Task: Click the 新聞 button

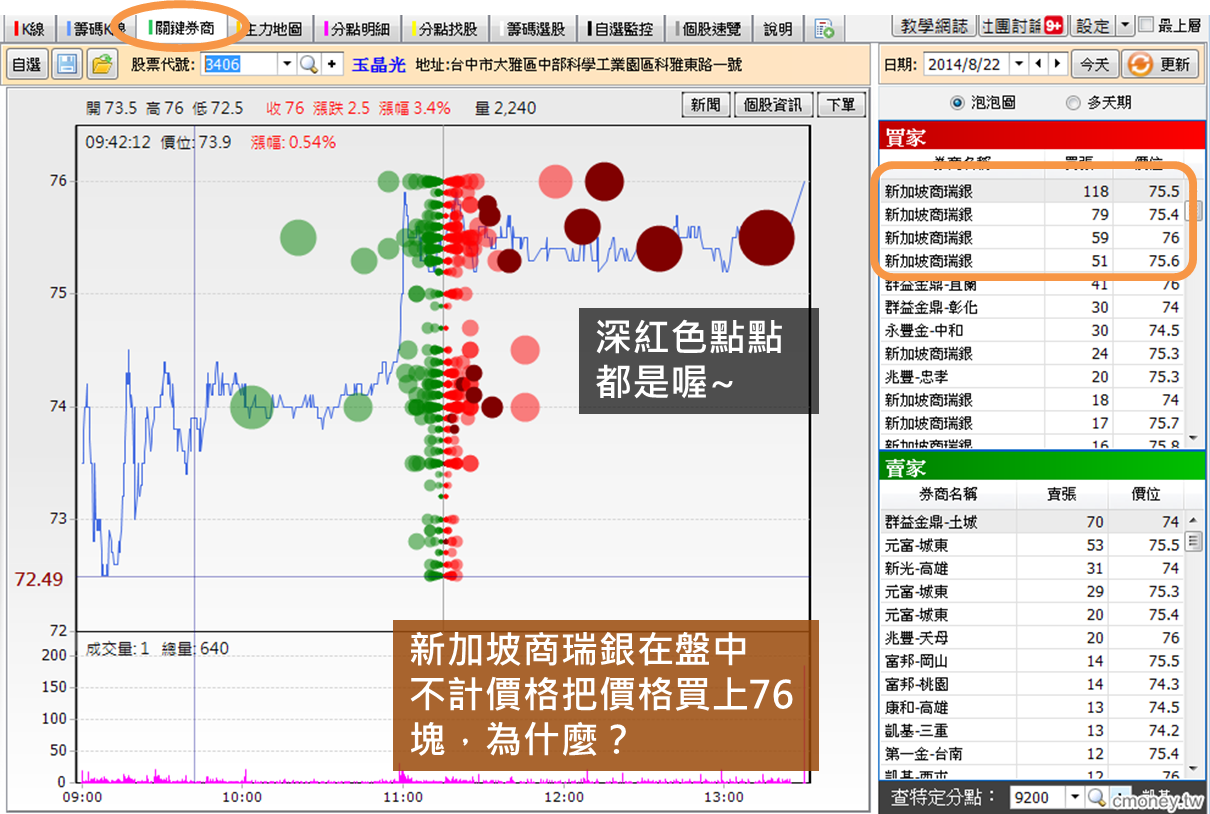Action: (705, 105)
